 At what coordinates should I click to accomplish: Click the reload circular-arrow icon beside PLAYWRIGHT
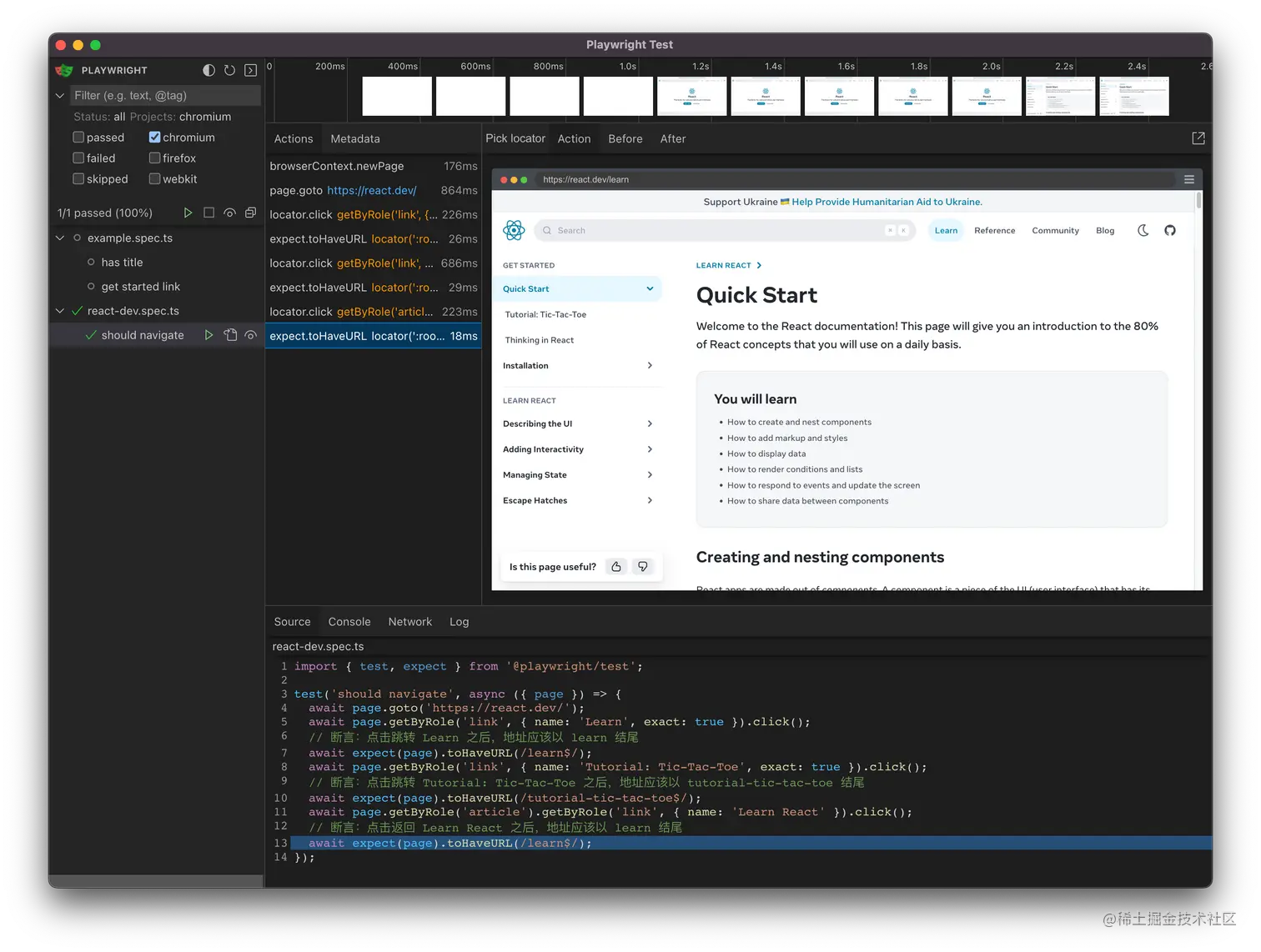point(229,70)
